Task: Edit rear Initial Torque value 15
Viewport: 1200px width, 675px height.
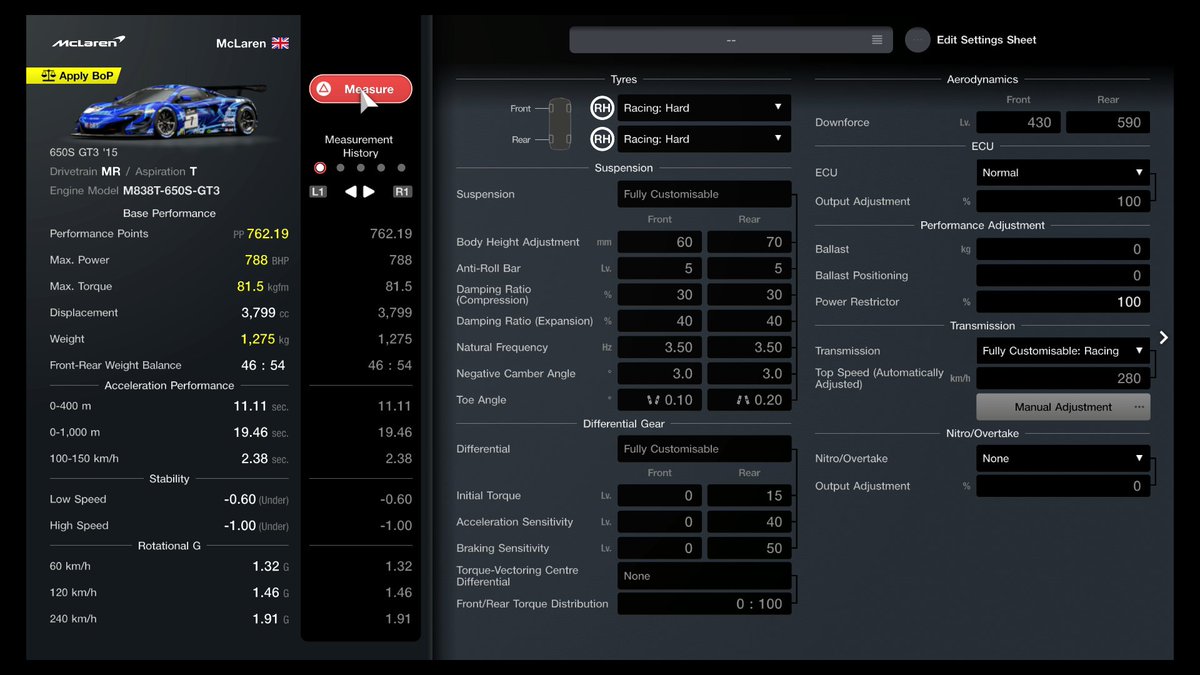Action: click(x=749, y=495)
